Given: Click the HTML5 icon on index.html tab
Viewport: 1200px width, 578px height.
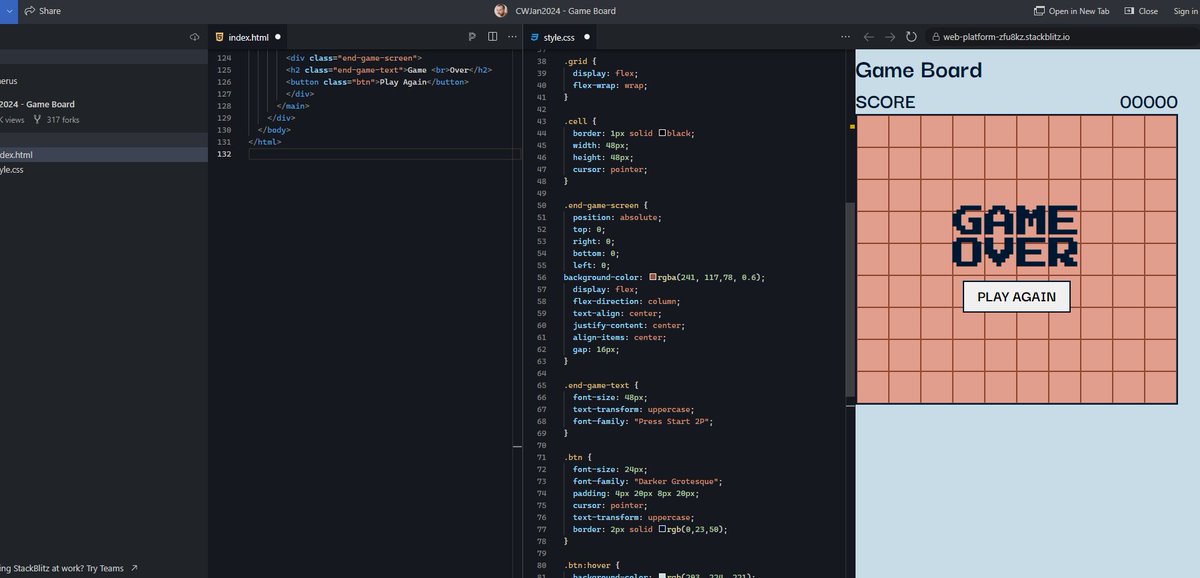Looking at the screenshot, I should [x=220, y=37].
